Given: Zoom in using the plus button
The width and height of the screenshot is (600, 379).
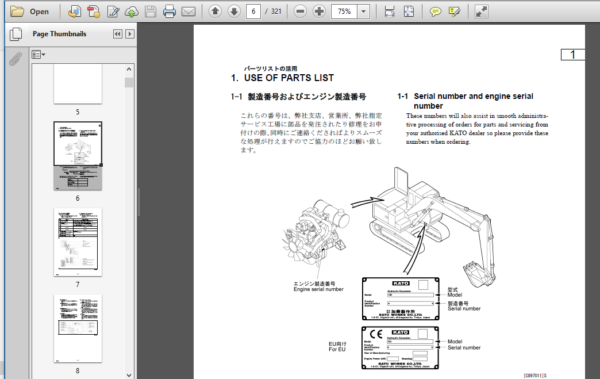Looking at the screenshot, I should (x=319, y=11).
